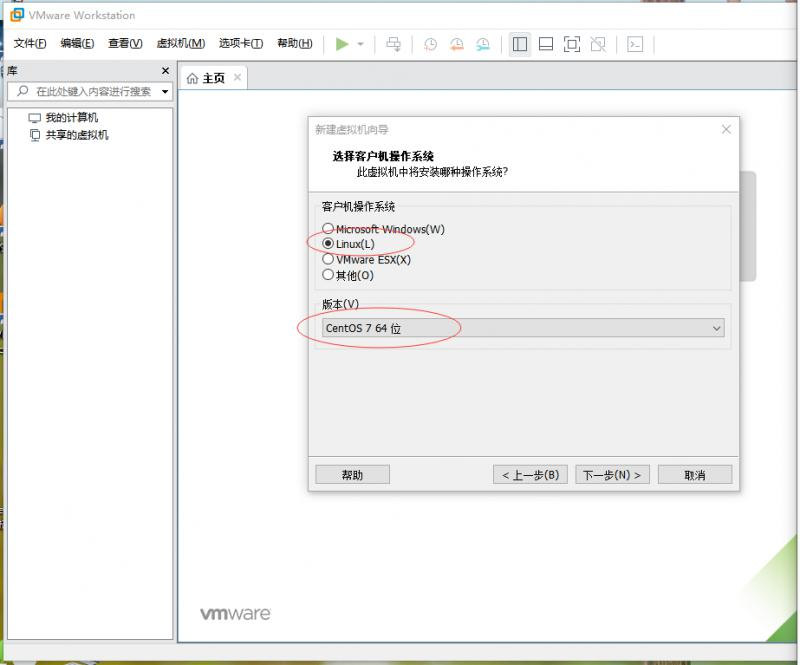
Task: Click the 帮助 button in the wizard
Action: [352, 474]
